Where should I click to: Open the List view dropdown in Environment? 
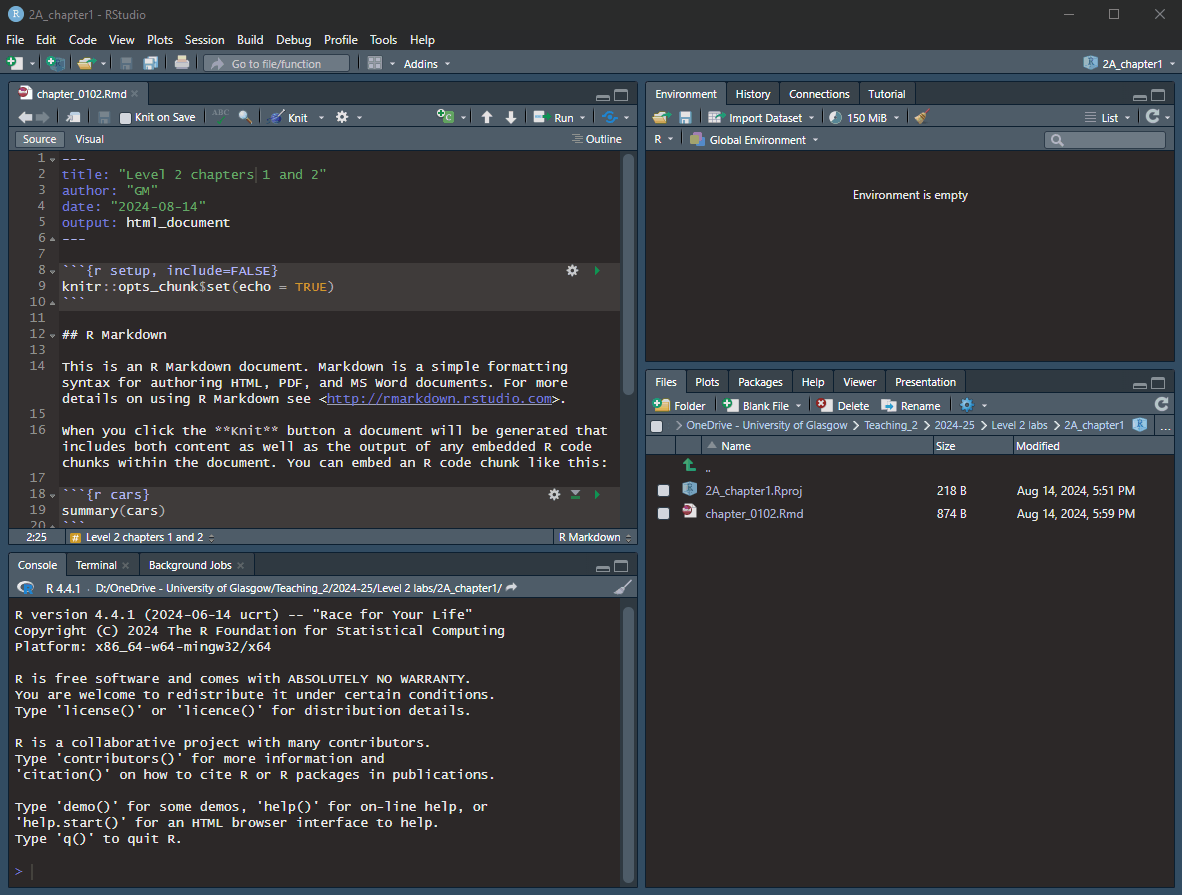pos(1107,118)
